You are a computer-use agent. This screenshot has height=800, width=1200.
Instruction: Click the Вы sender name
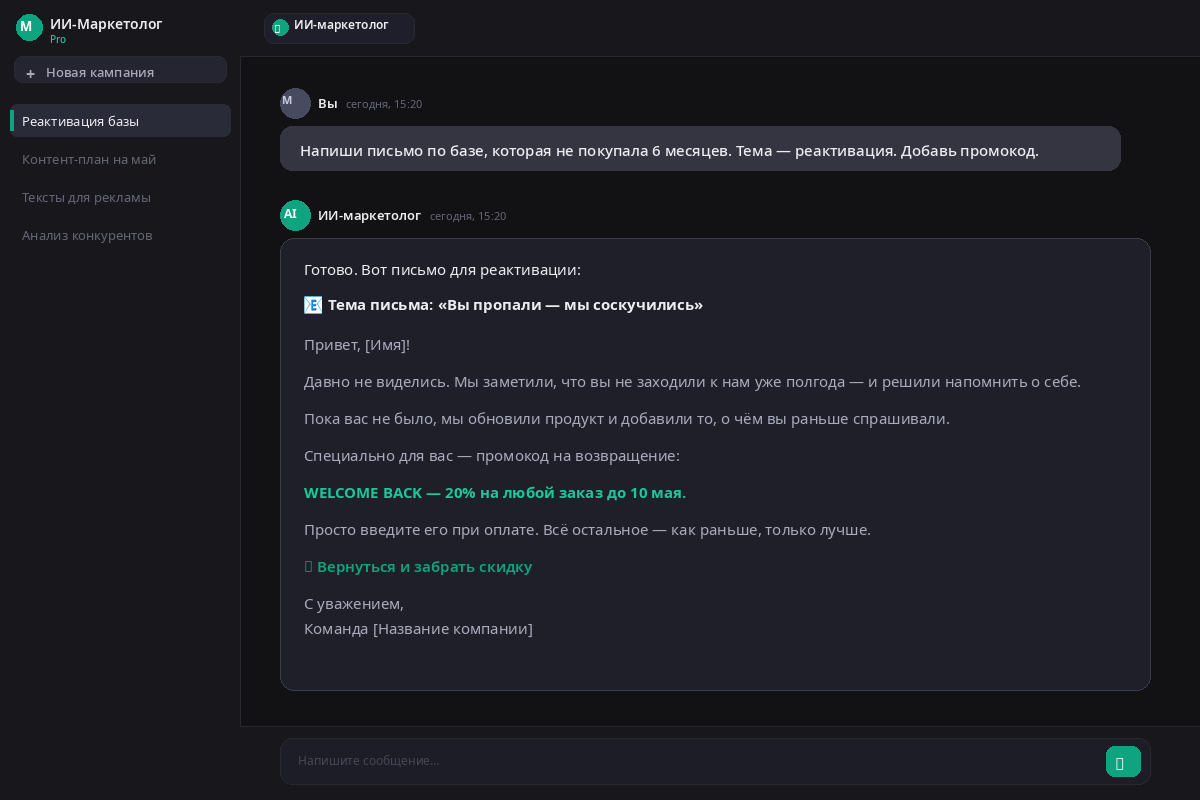pos(328,103)
